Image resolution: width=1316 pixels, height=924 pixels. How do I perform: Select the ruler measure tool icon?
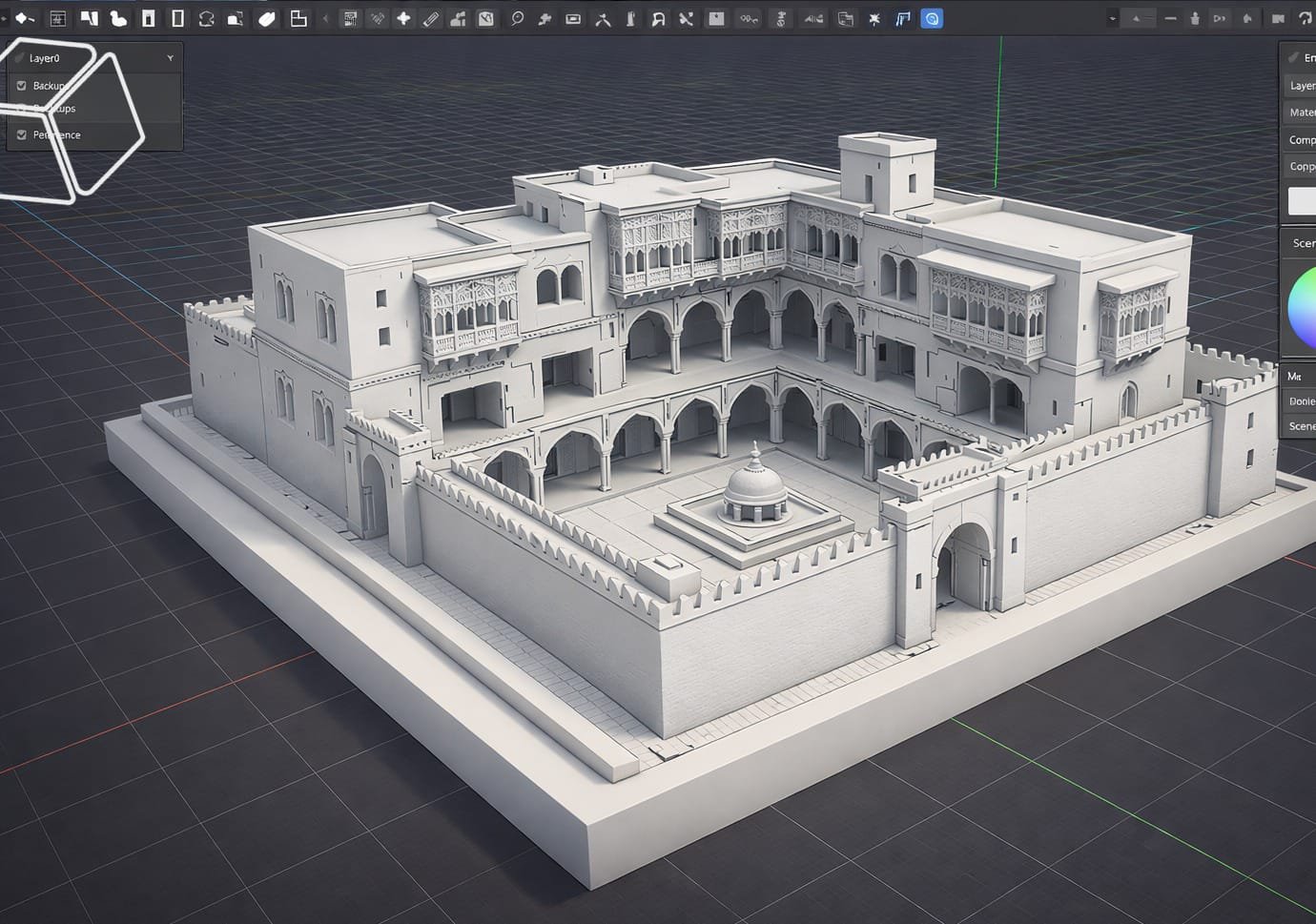pos(431,18)
